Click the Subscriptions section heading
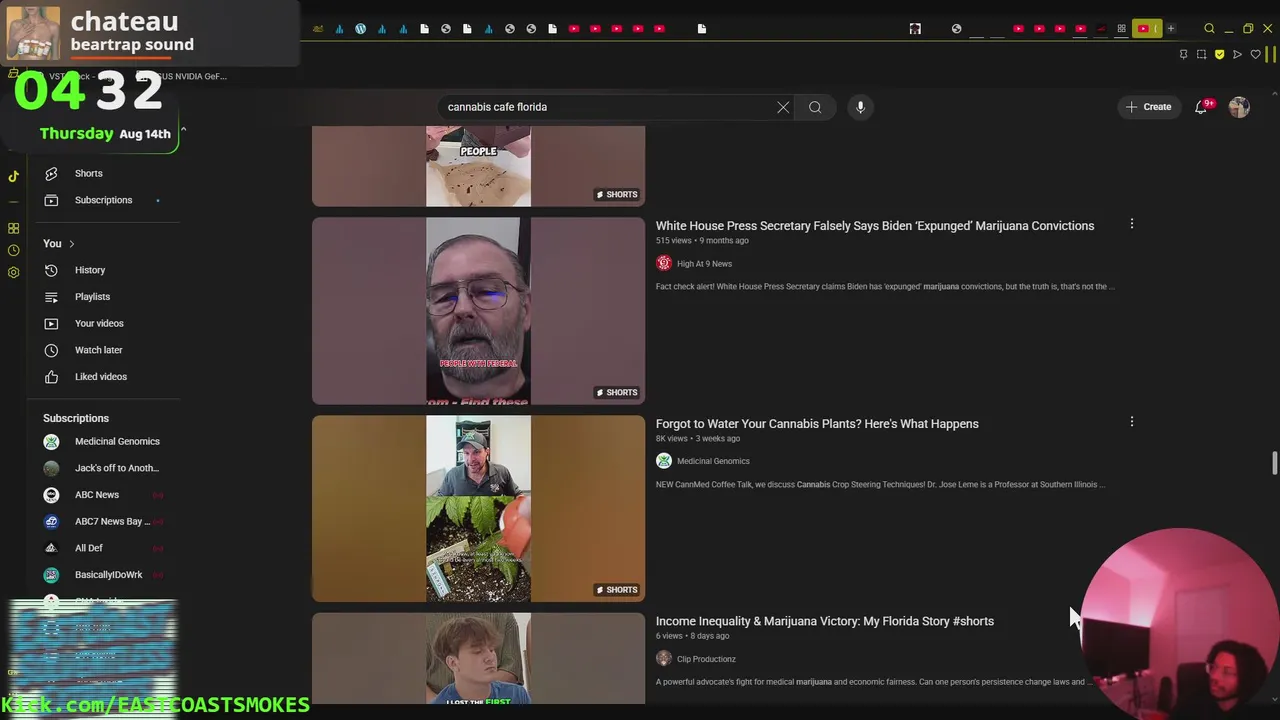This screenshot has width=1280, height=720. pos(76,418)
